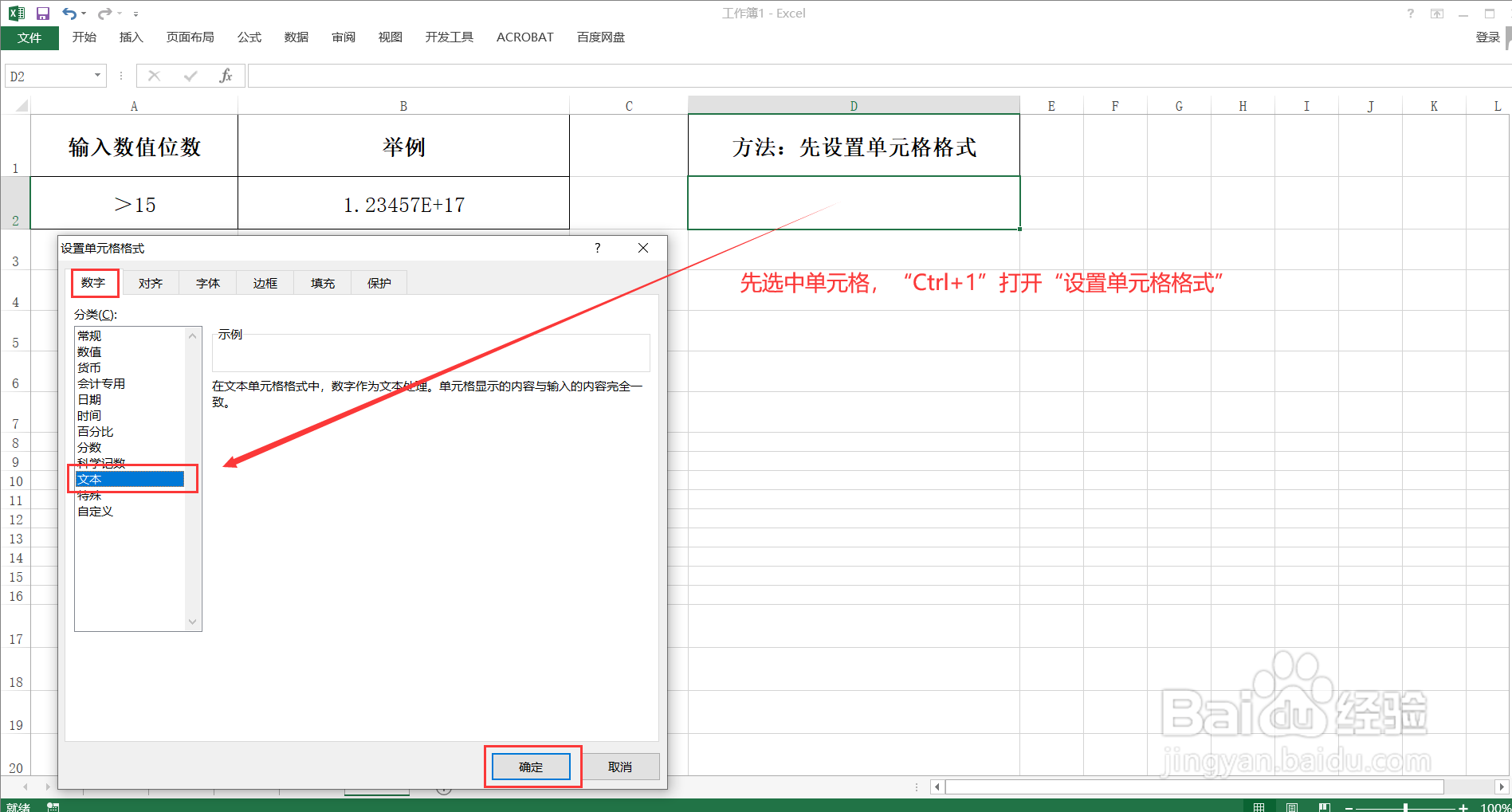The image size is (1512, 812).
Task: Open the 开发工具 ribbon tab
Action: point(450,37)
